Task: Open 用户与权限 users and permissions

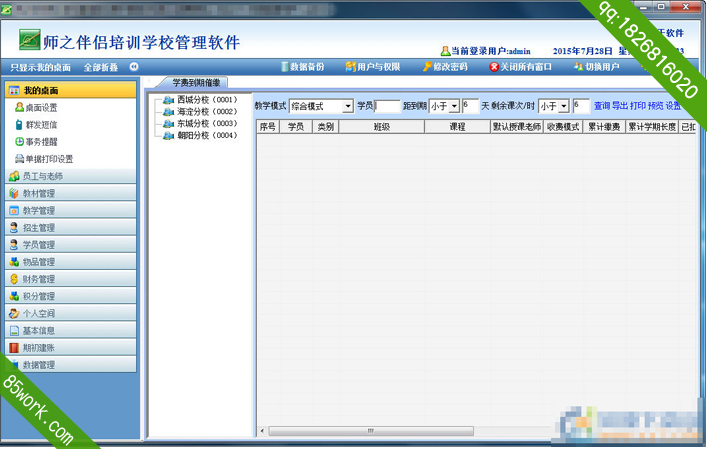Action: point(373,67)
